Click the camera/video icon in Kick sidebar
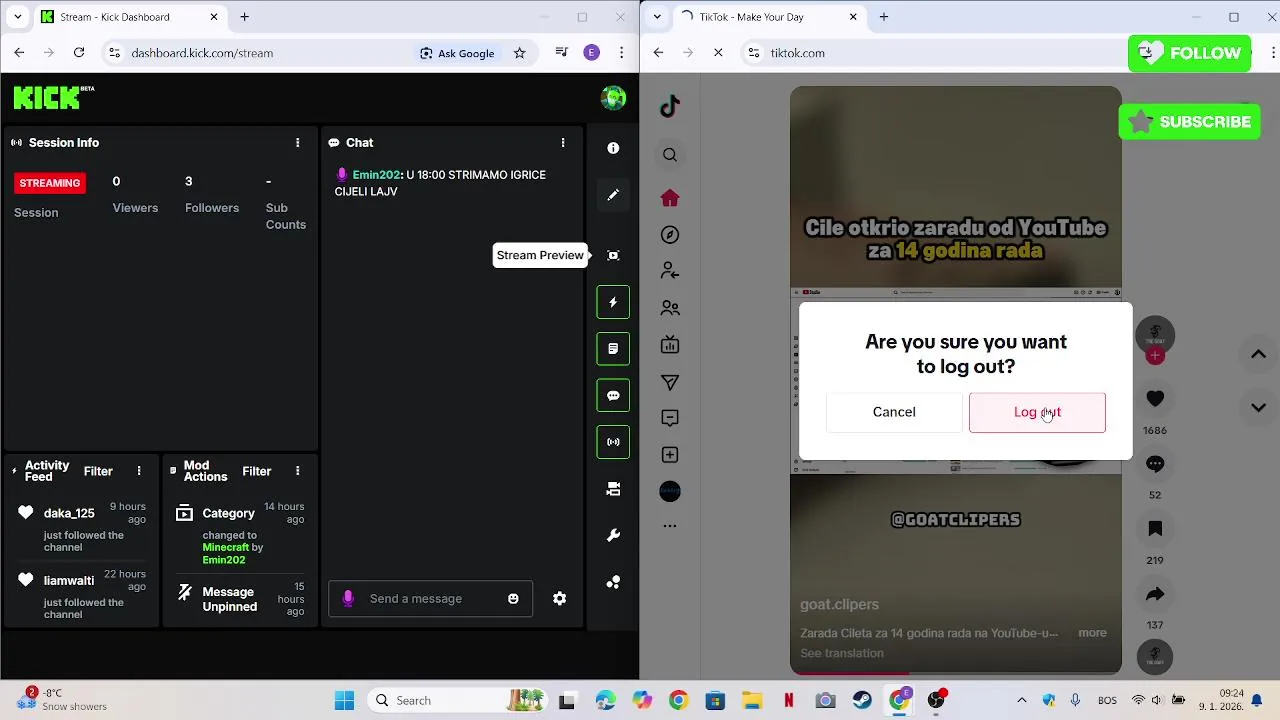The height and width of the screenshot is (720, 1280). click(x=613, y=489)
